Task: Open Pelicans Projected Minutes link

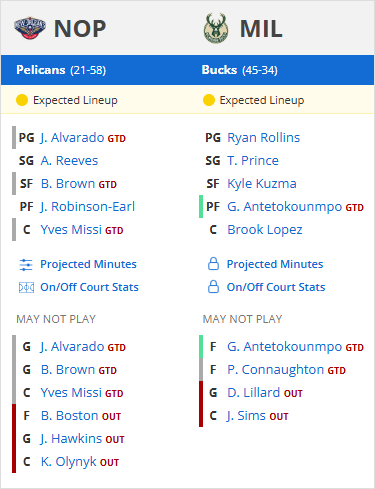Action: pyautogui.click(x=88, y=264)
